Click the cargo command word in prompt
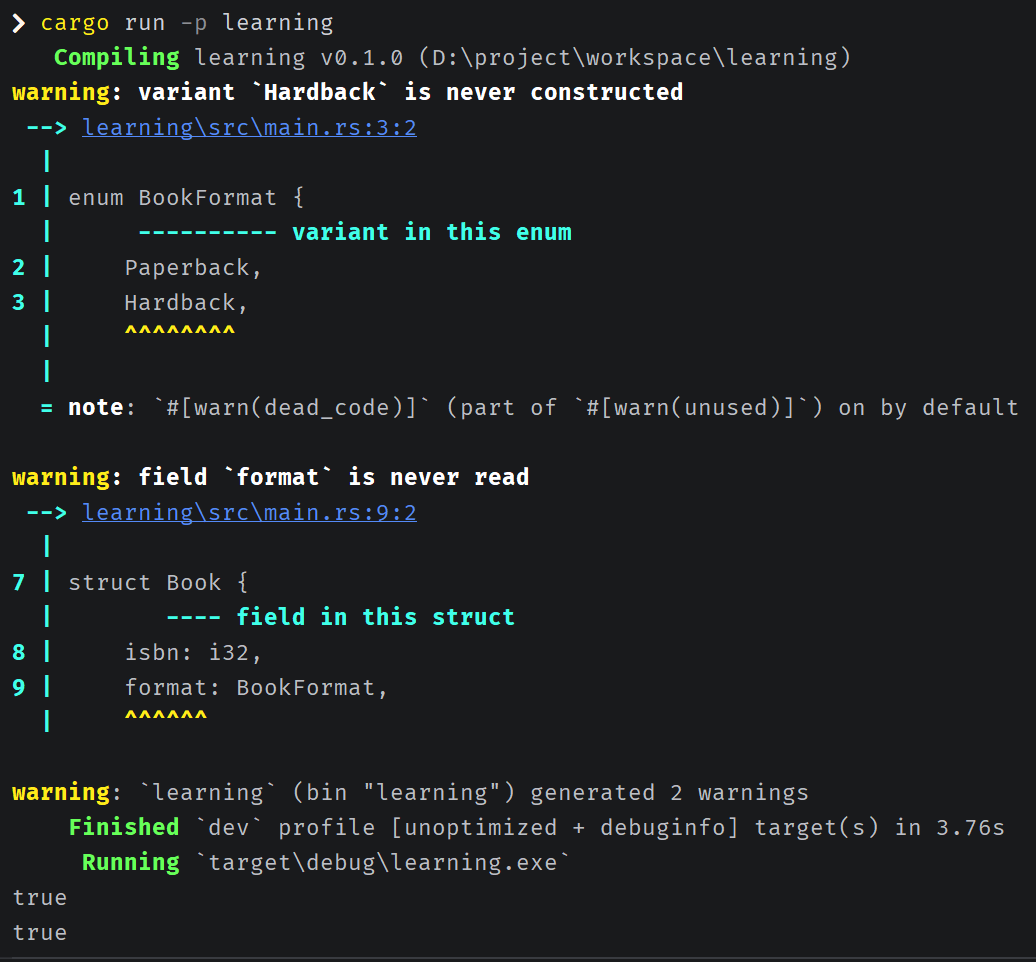This screenshot has width=1036, height=962. [x=75, y=24]
